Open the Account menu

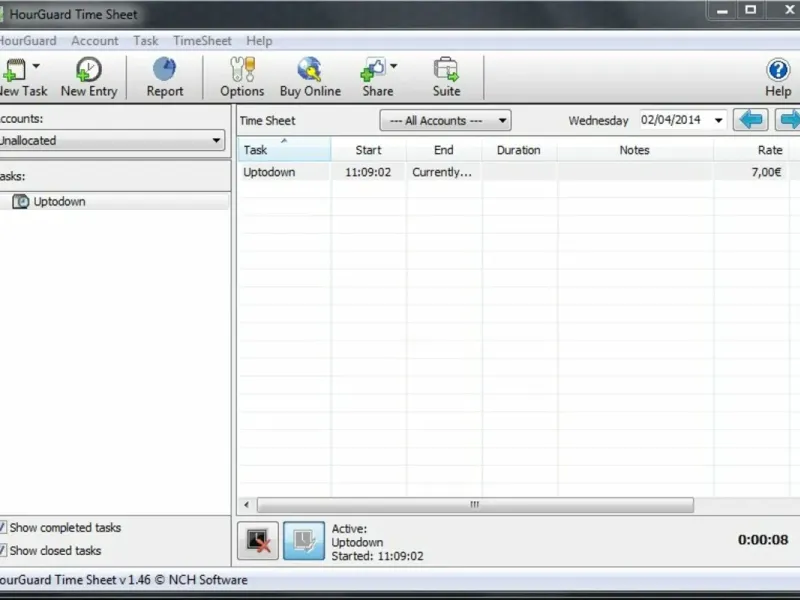click(x=95, y=41)
